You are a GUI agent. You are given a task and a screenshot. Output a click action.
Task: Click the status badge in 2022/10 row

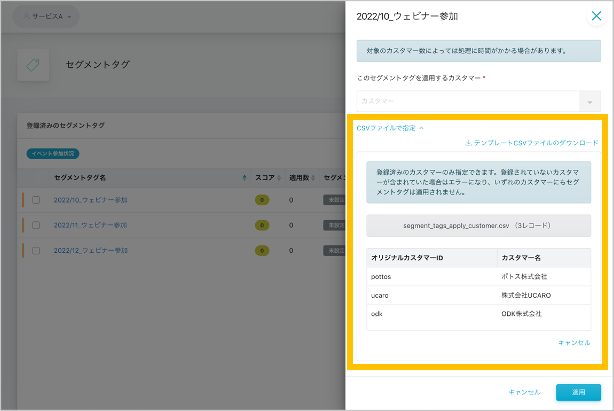coord(334,200)
